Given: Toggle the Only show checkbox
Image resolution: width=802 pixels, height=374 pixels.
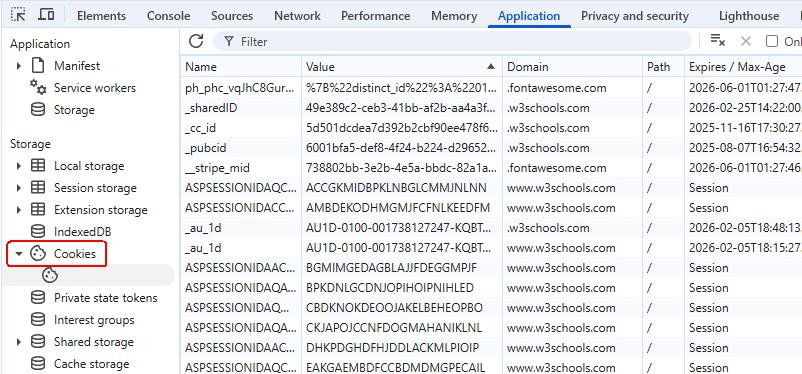Looking at the screenshot, I should (772, 41).
